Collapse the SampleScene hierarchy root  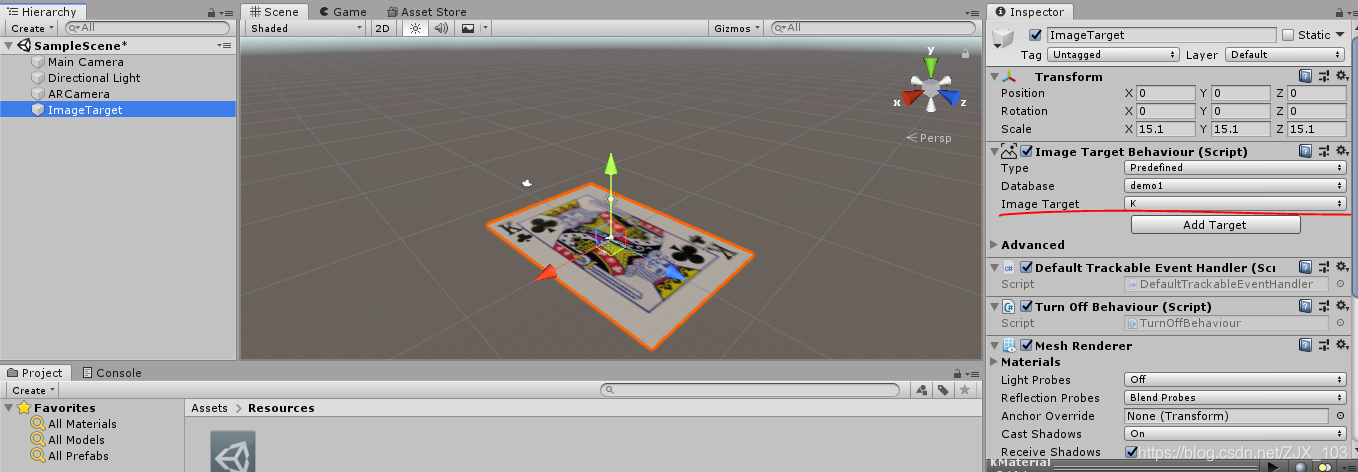click(x=9, y=46)
